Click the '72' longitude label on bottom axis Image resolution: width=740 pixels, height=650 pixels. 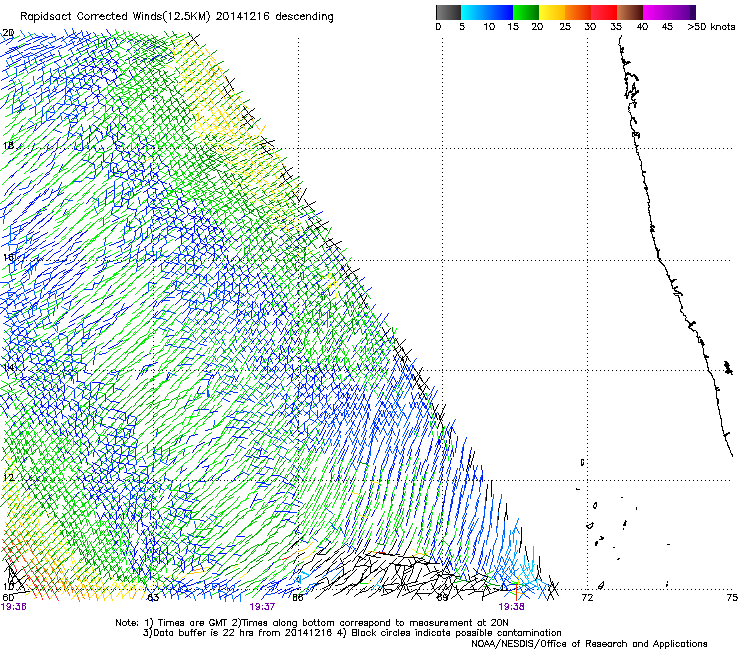pyautogui.click(x=587, y=598)
